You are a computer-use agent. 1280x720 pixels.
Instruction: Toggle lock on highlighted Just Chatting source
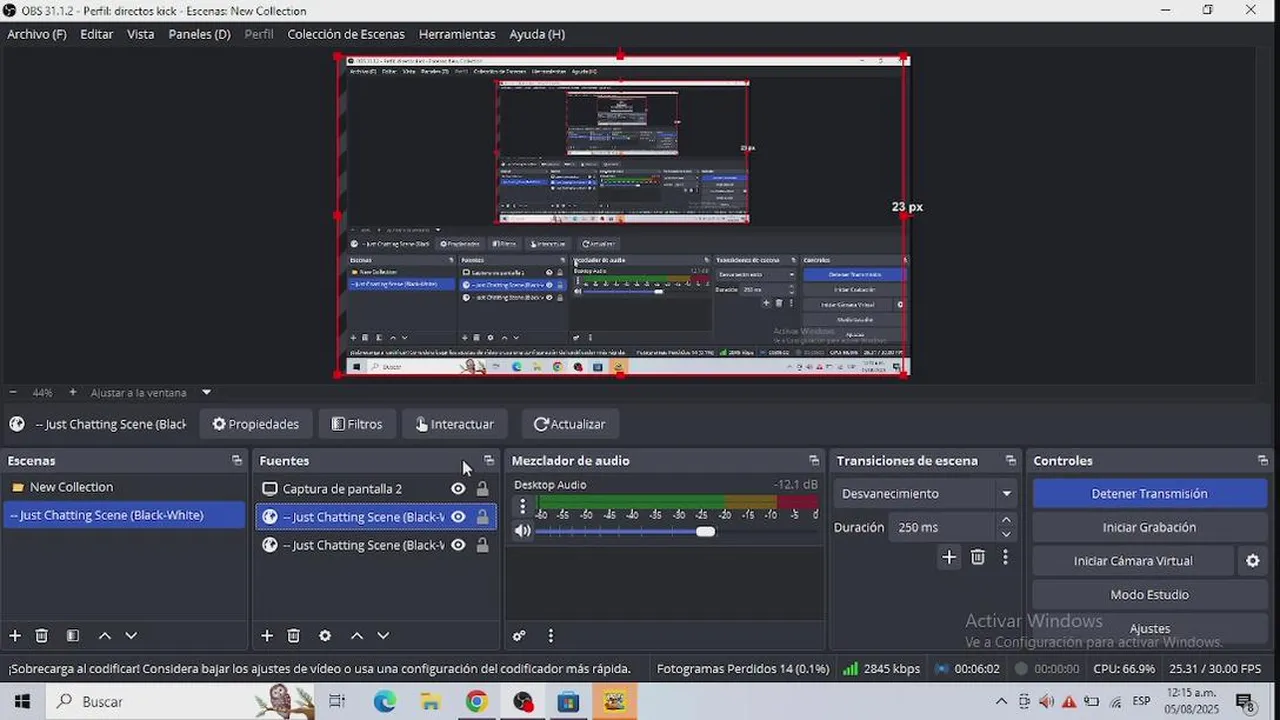point(482,517)
